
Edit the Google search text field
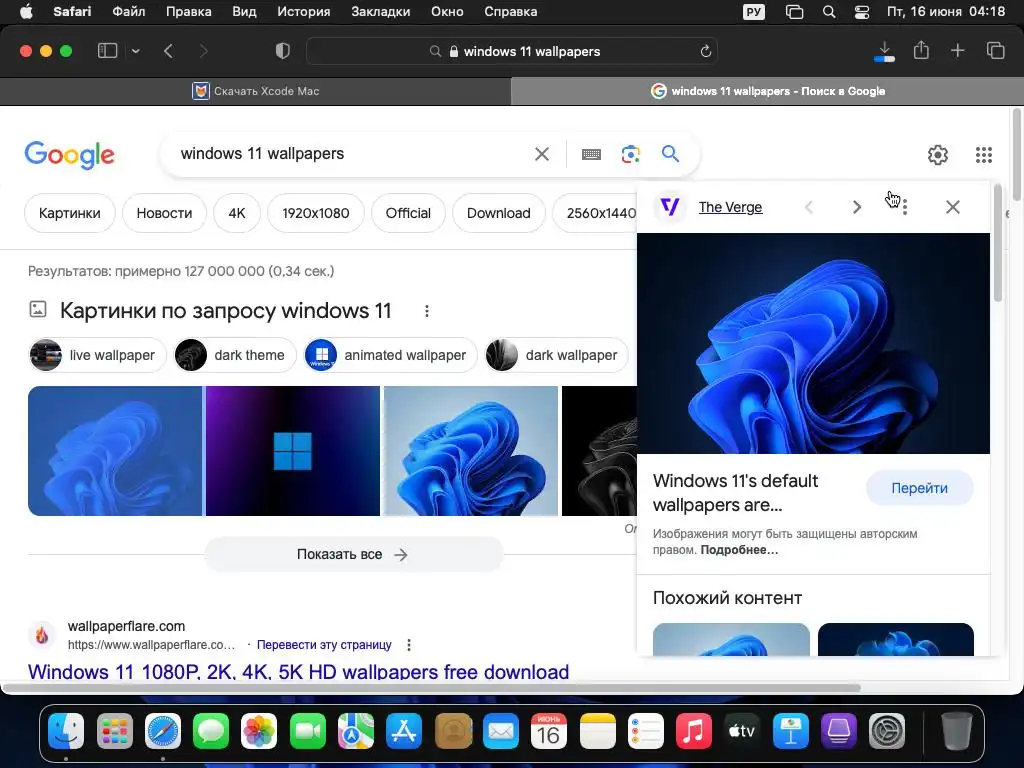point(353,153)
